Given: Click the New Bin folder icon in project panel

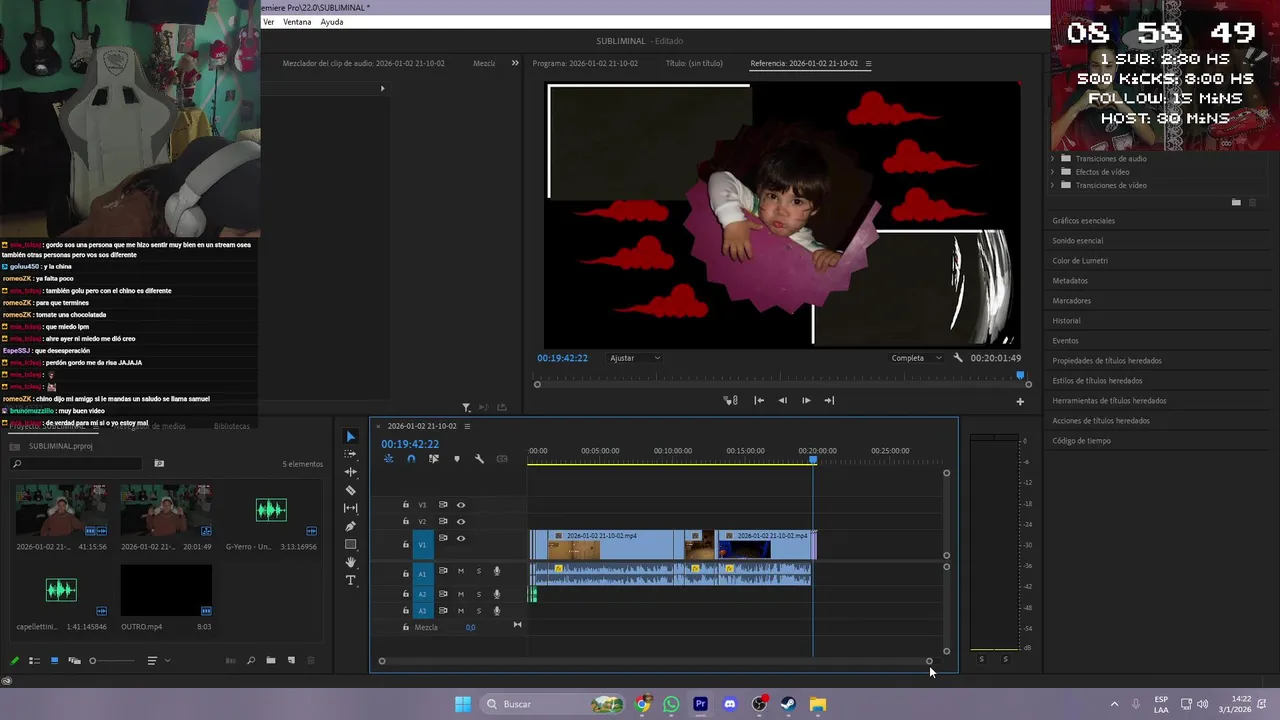Looking at the screenshot, I should point(271,660).
